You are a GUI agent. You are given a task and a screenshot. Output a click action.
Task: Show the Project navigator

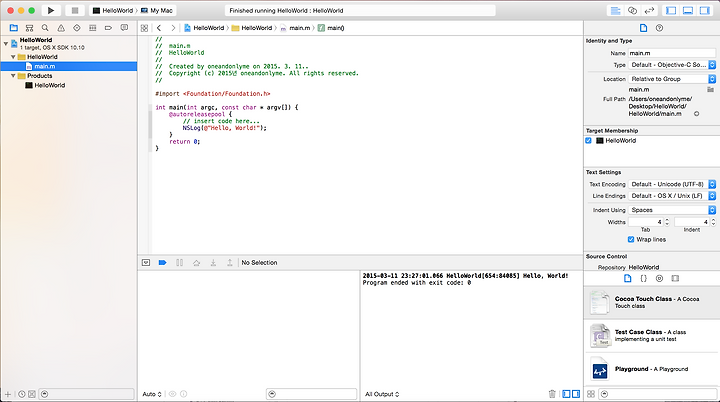[13, 28]
